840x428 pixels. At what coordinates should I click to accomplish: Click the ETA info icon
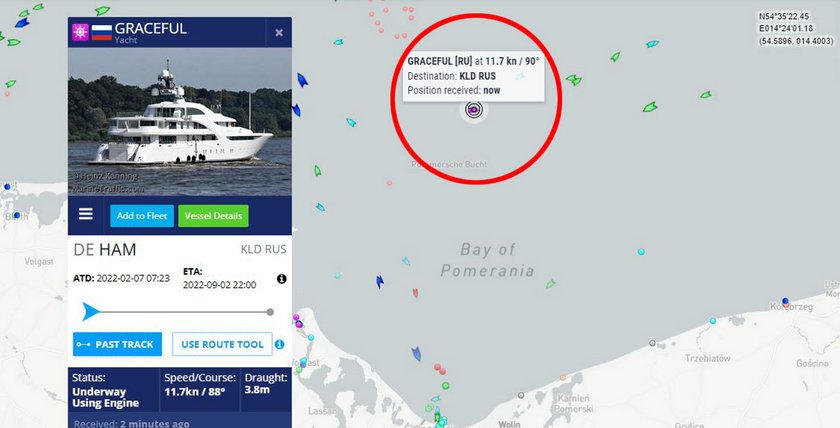pyautogui.click(x=282, y=279)
